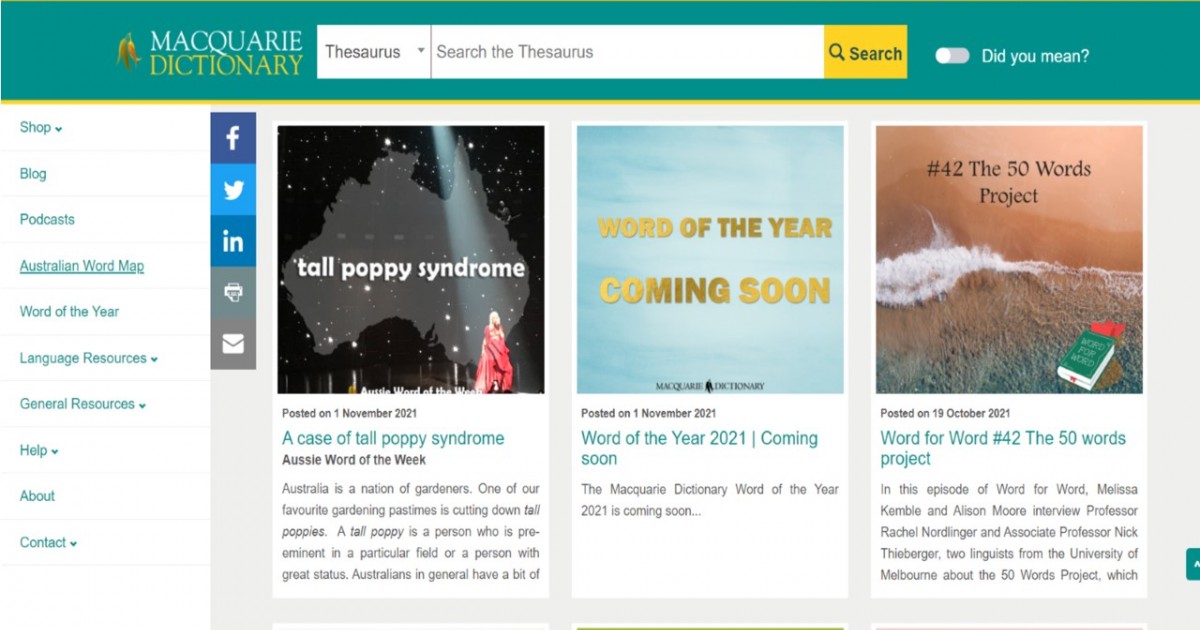Click the yellow Search button
This screenshot has height=630, width=1200.
tap(866, 52)
